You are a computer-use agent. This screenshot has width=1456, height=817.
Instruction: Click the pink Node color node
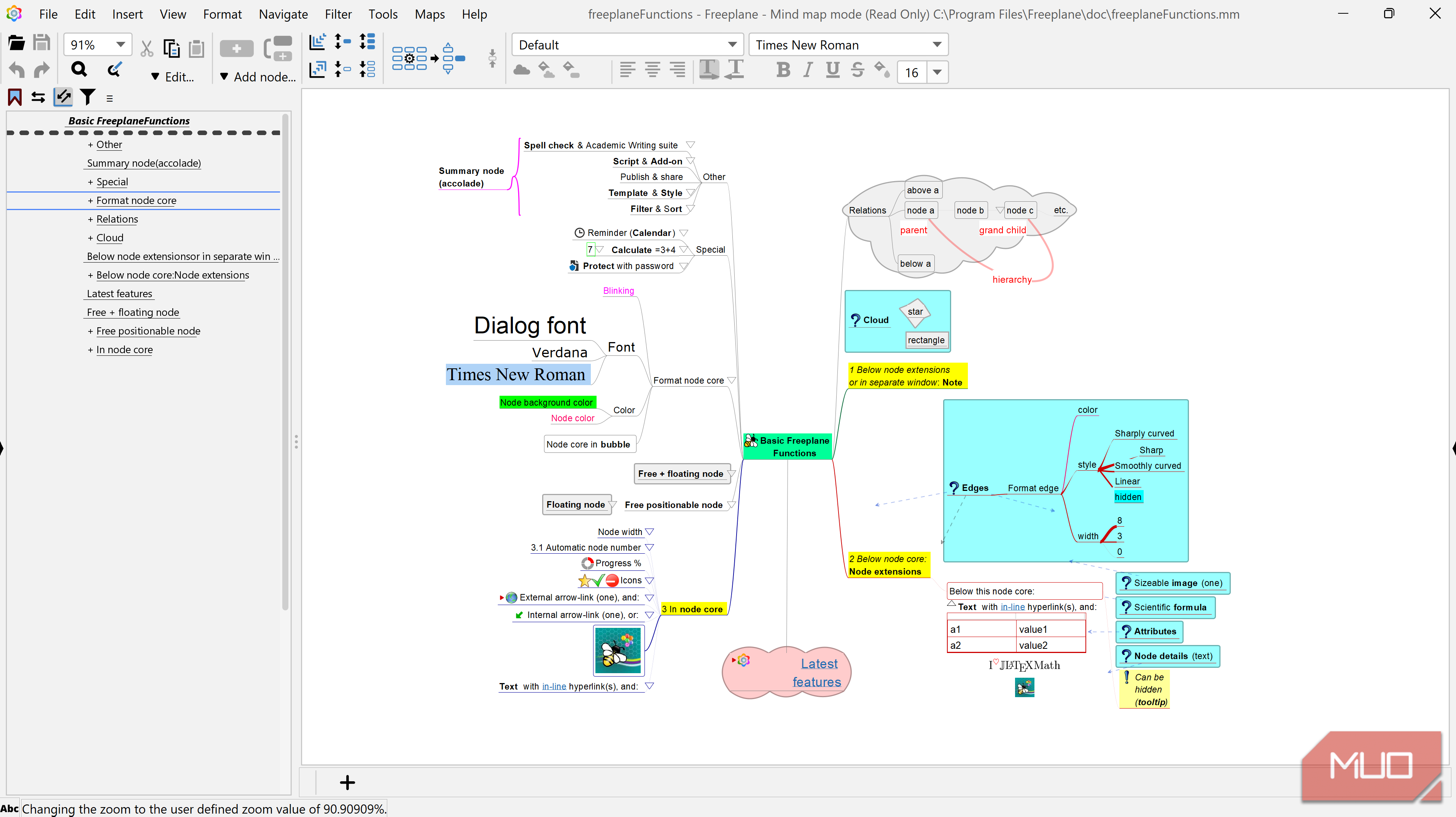point(573,418)
